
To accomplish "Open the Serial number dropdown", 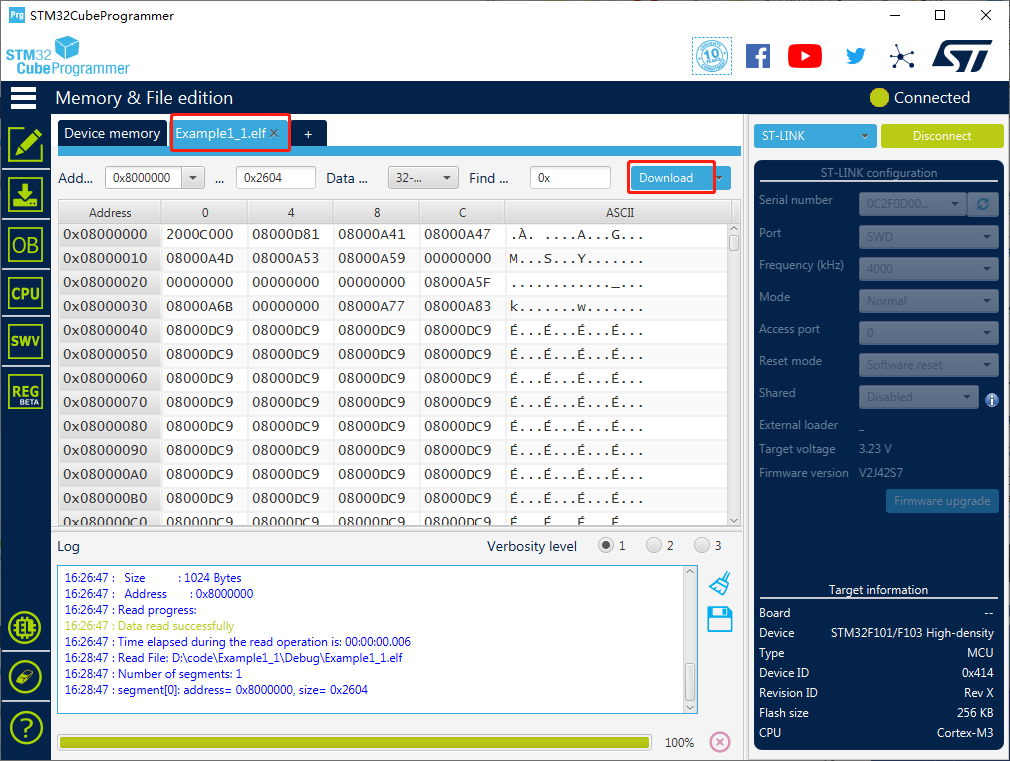I will pyautogui.click(x=913, y=204).
